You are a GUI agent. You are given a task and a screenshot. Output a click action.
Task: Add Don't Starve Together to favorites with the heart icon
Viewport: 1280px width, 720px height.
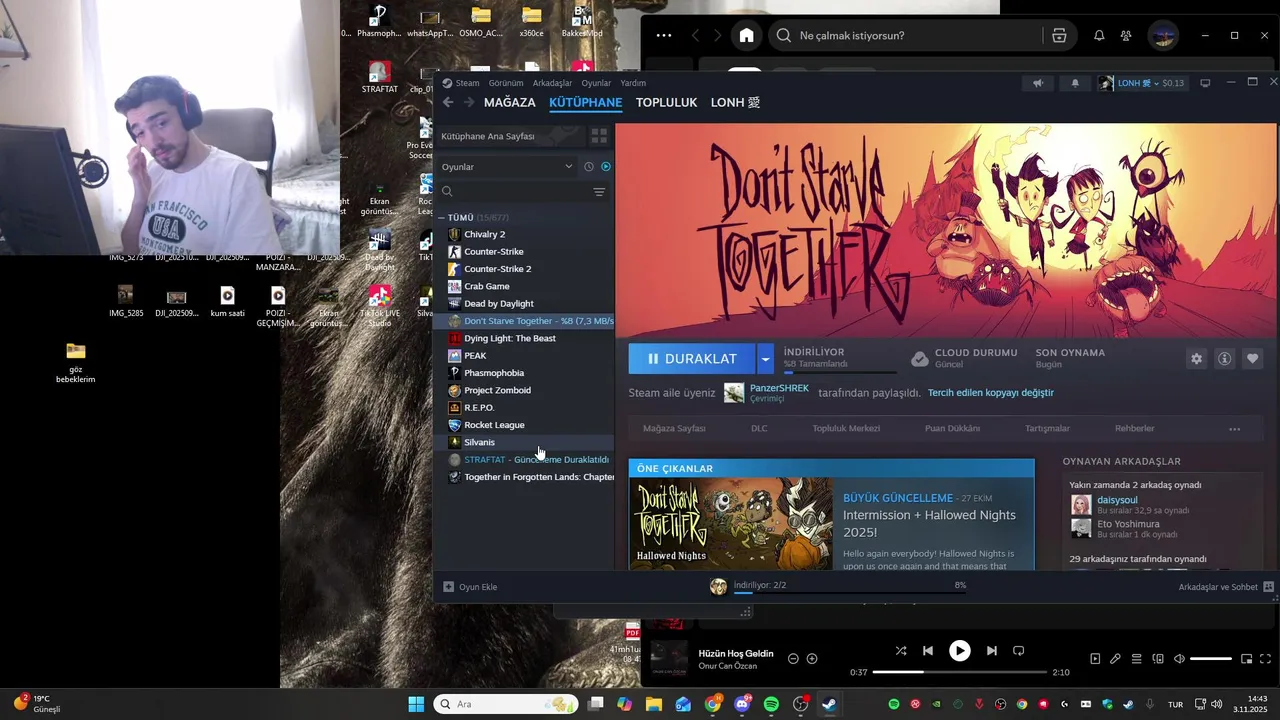(1252, 359)
